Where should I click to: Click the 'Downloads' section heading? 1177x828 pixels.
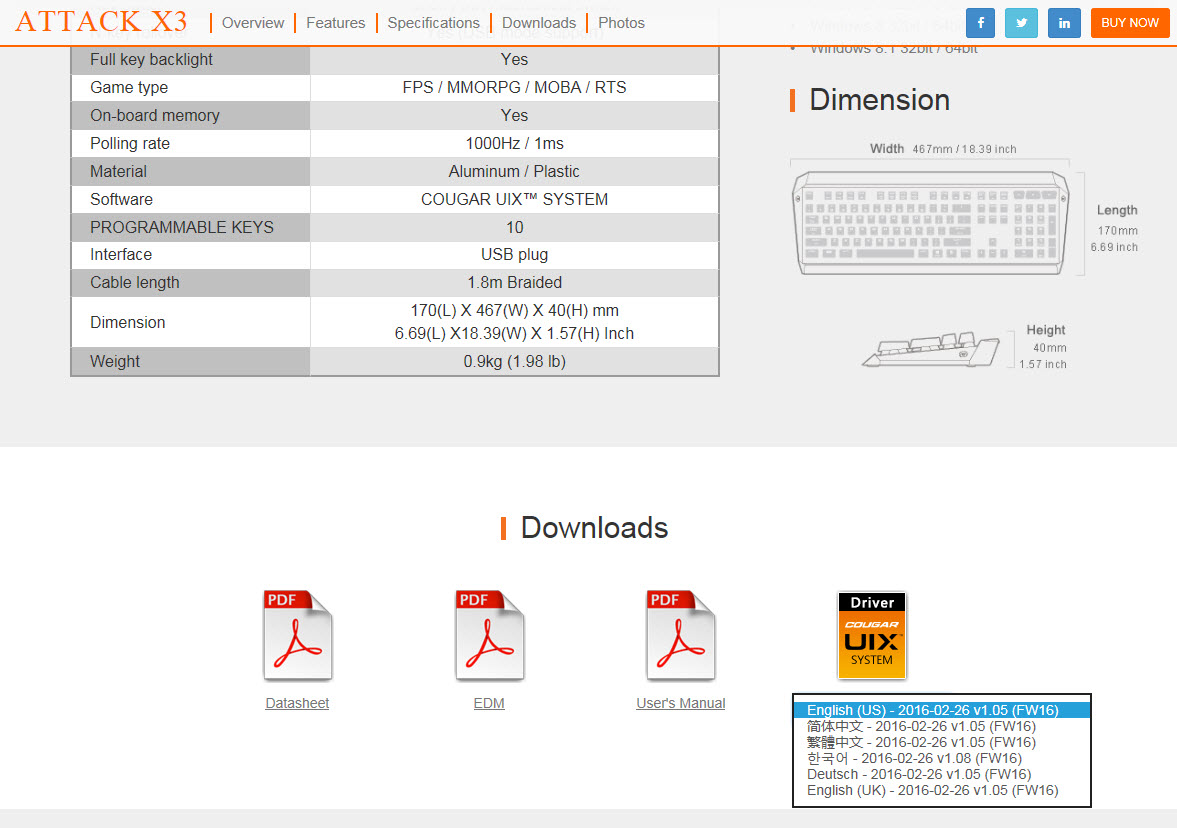tap(595, 528)
